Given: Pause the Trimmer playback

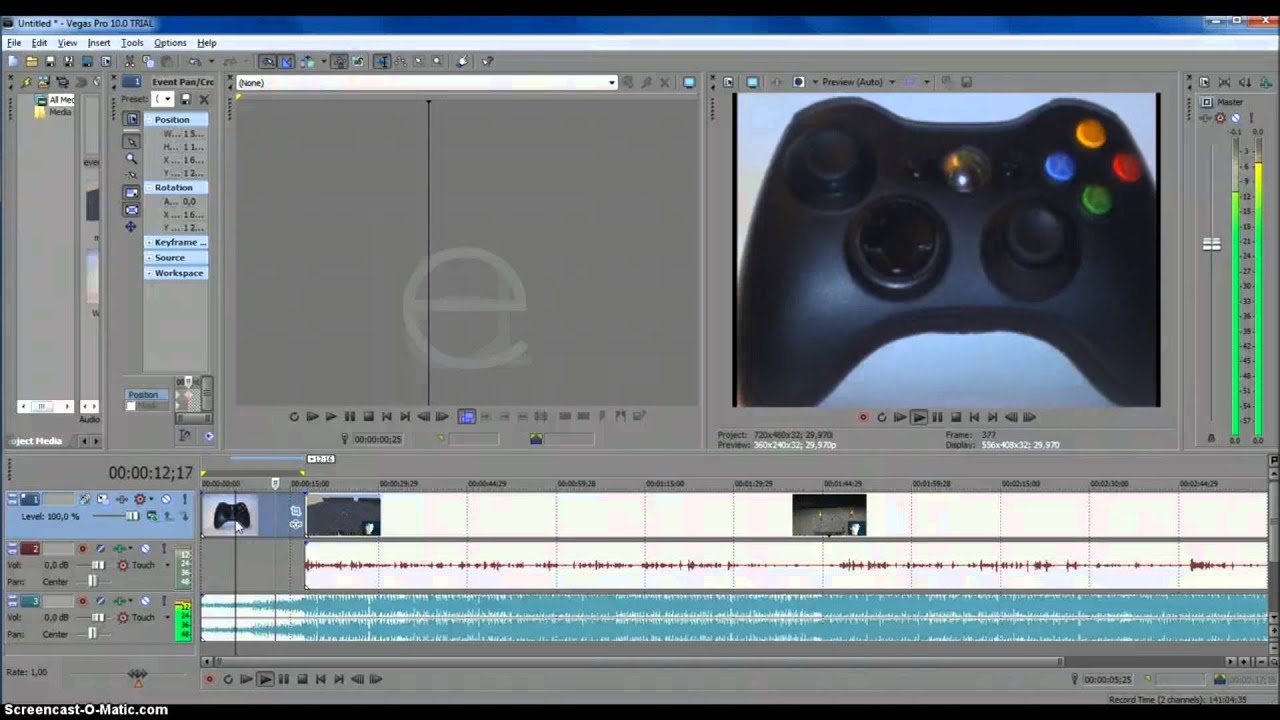Looking at the screenshot, I should (350, 416).
